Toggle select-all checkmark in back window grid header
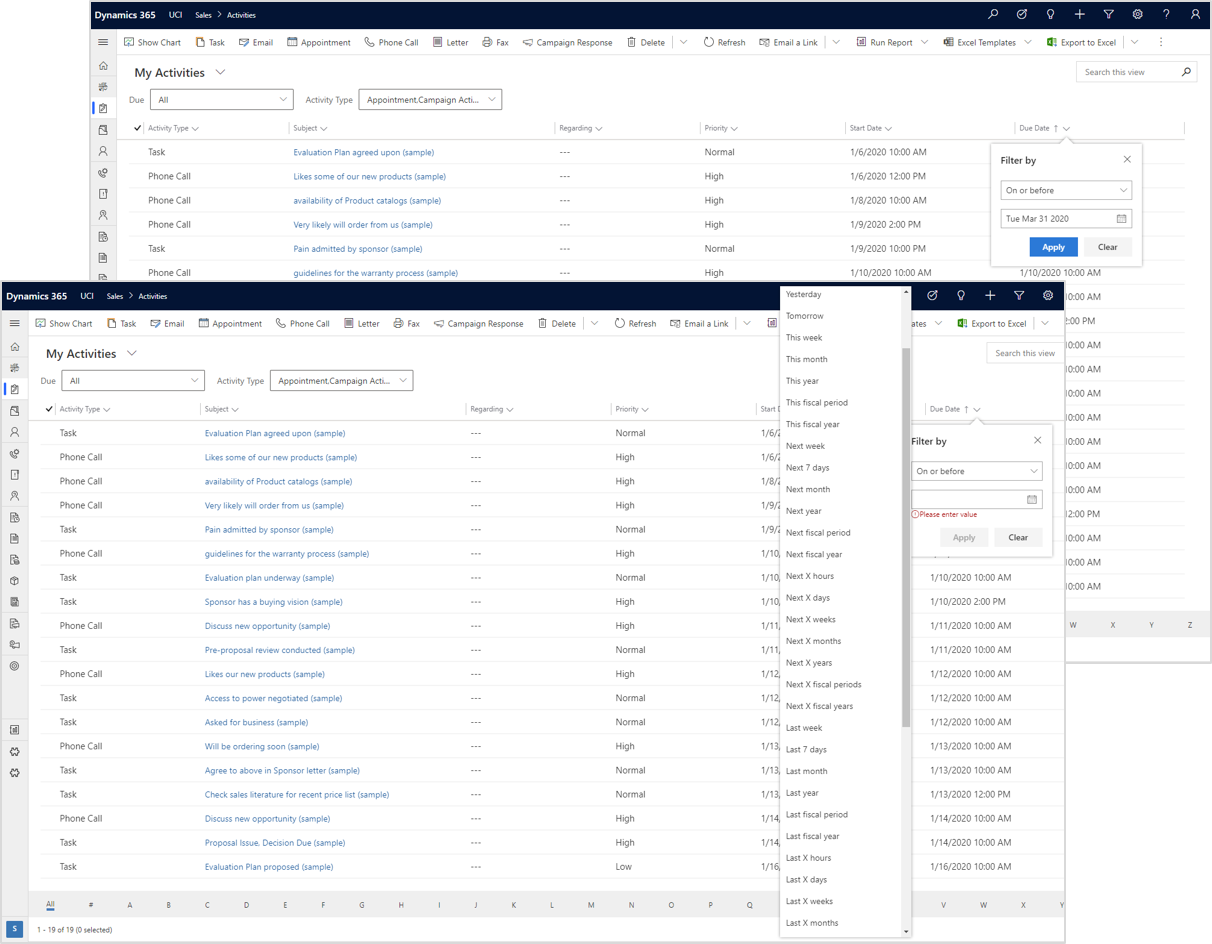Image resolution: width=1212 pixels, height=944 pixels. [138, 128]
